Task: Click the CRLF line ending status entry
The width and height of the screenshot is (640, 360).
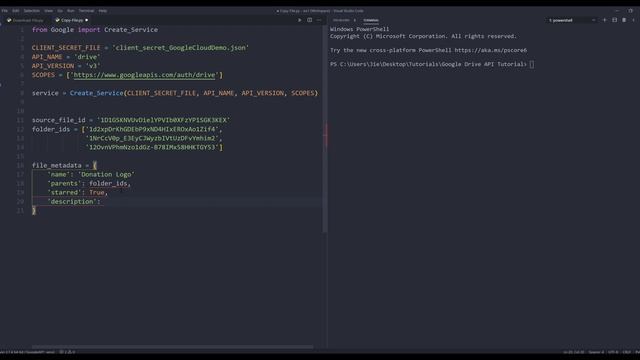Action: pyautogui.click(x=627, y=352)
